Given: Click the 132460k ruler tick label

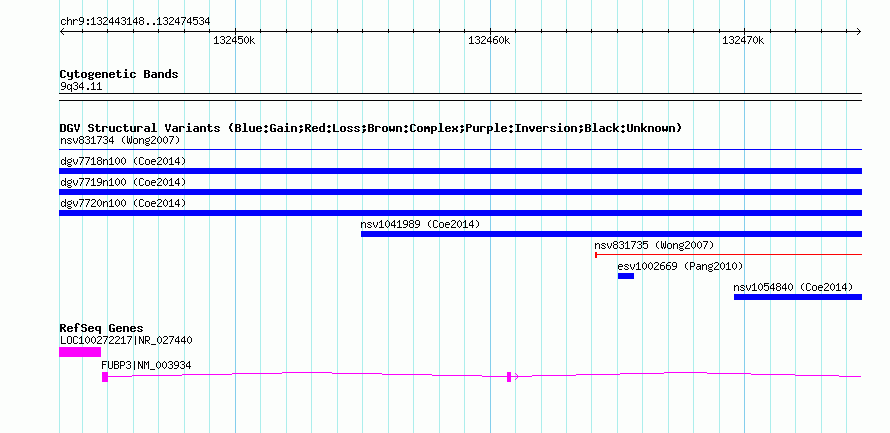Looking at the screenshot, I should point(489,40).
